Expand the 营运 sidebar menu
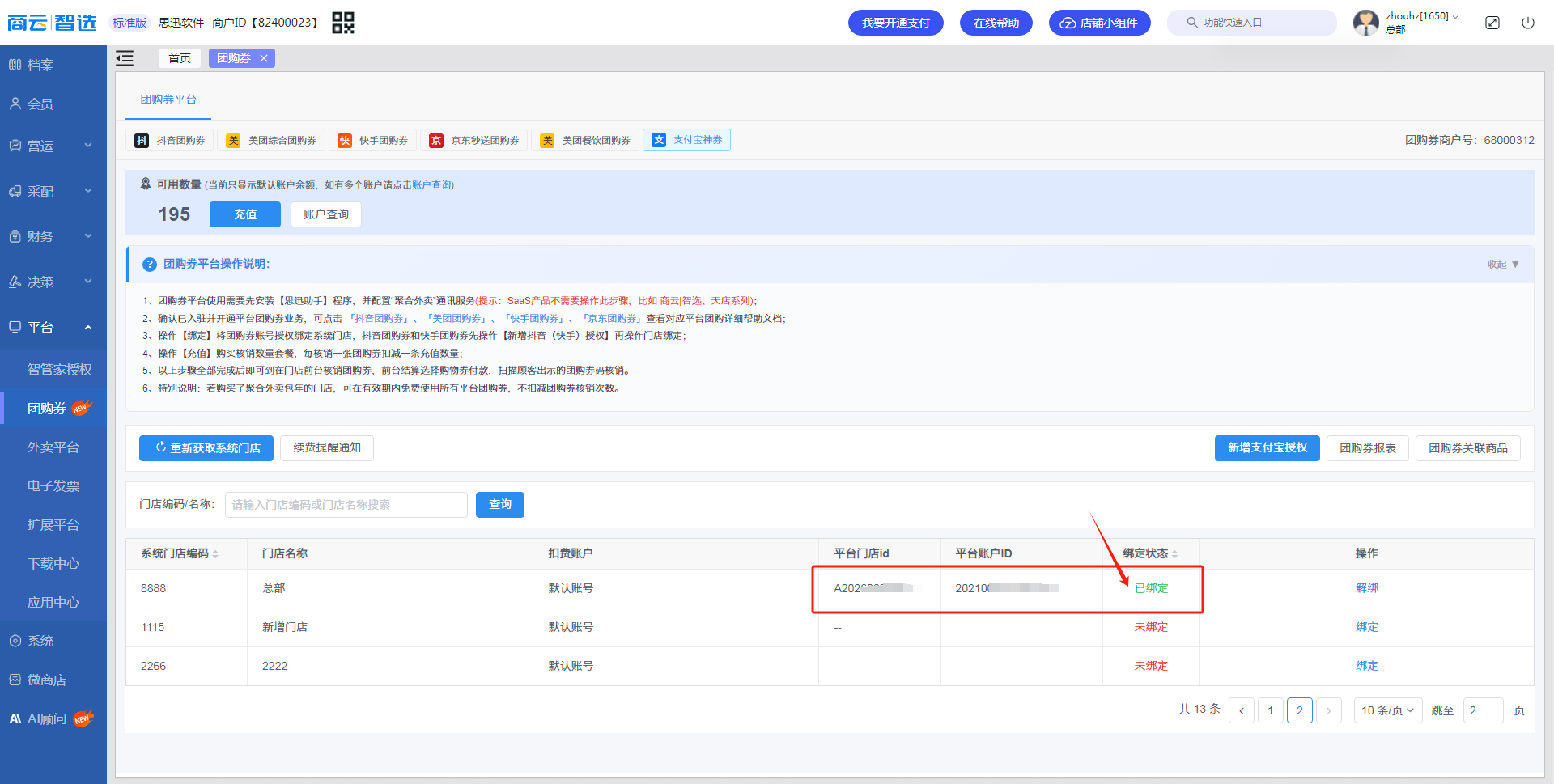Screen dimensions: 1554x784 (x=53, y=146)
